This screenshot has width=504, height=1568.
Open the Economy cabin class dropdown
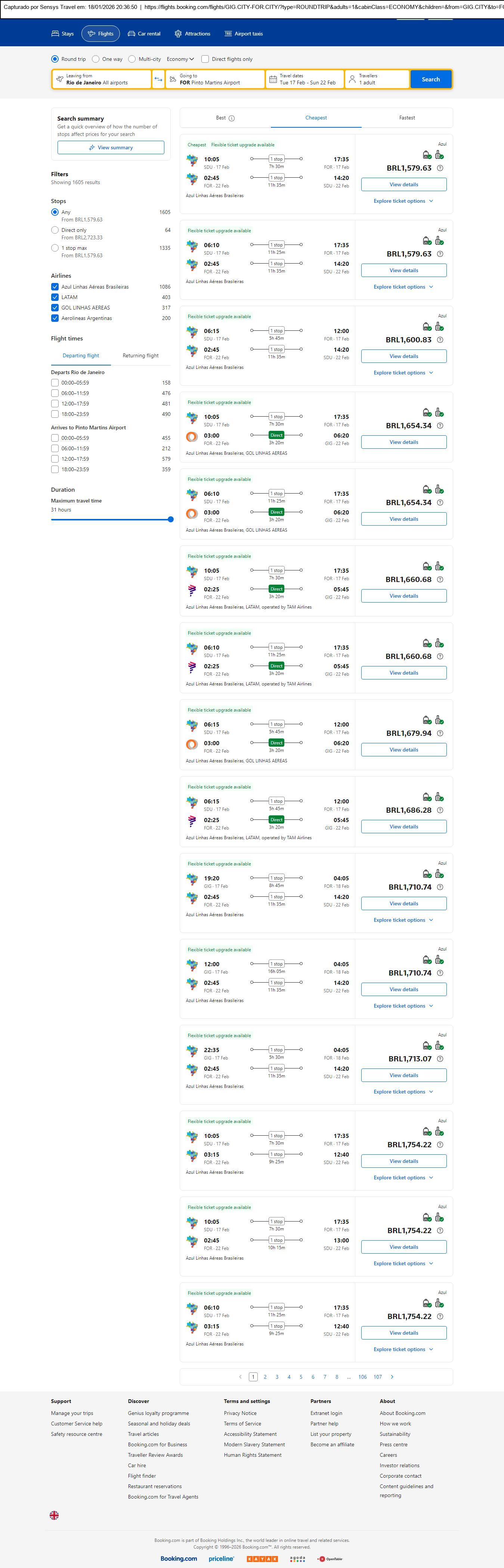180,59
